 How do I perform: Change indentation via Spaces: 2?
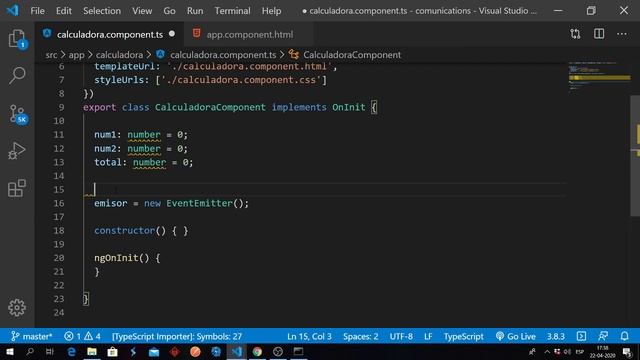tap(360, 336)
